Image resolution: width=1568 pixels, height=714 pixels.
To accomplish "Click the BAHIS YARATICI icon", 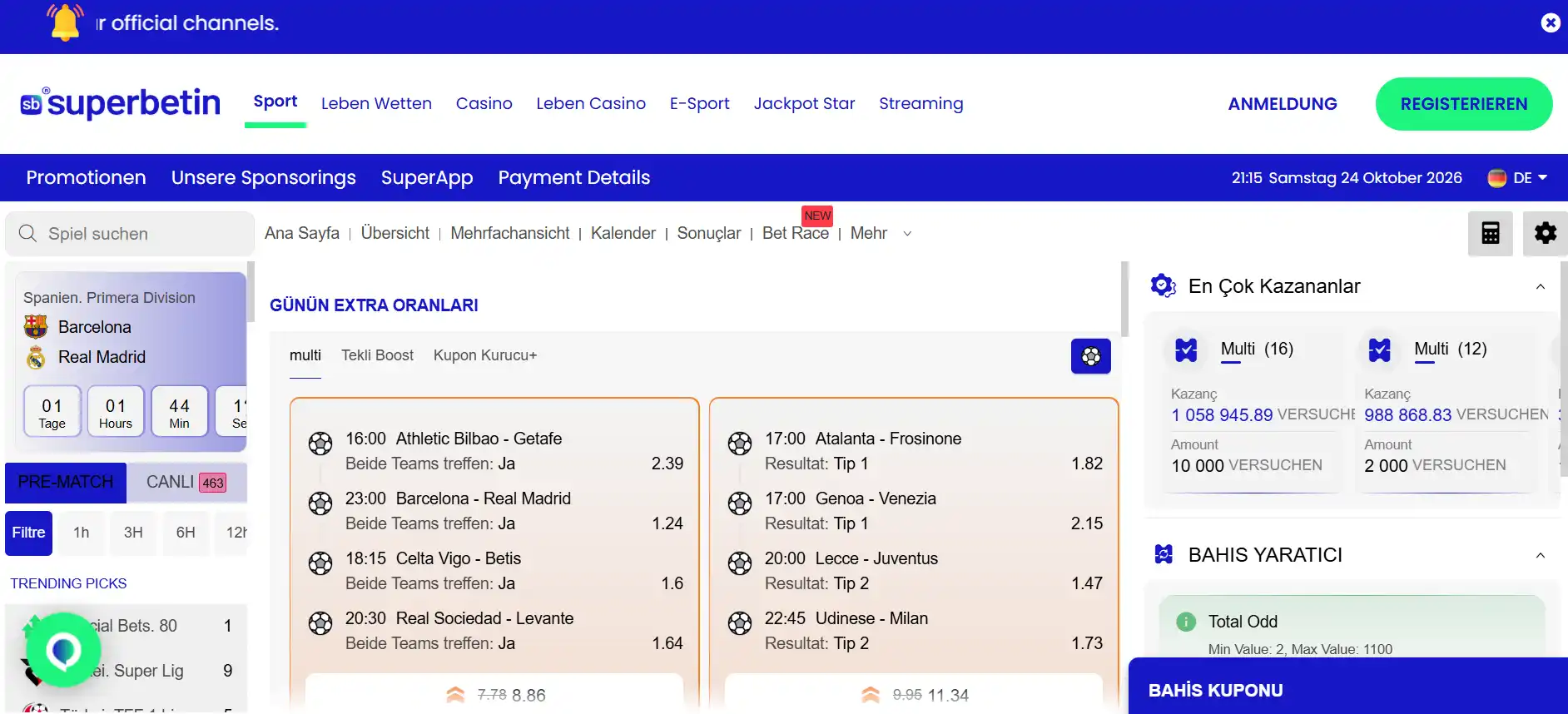I will (x=1164, y=554).
